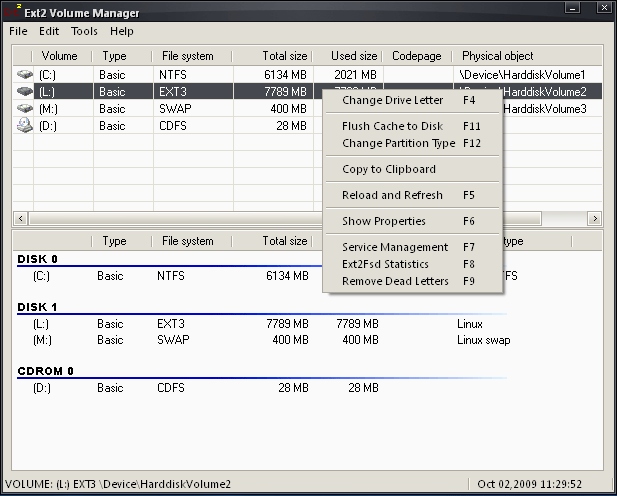
Task: Click the 6134 MB total size in top list
Action: (x=285, y=74)
